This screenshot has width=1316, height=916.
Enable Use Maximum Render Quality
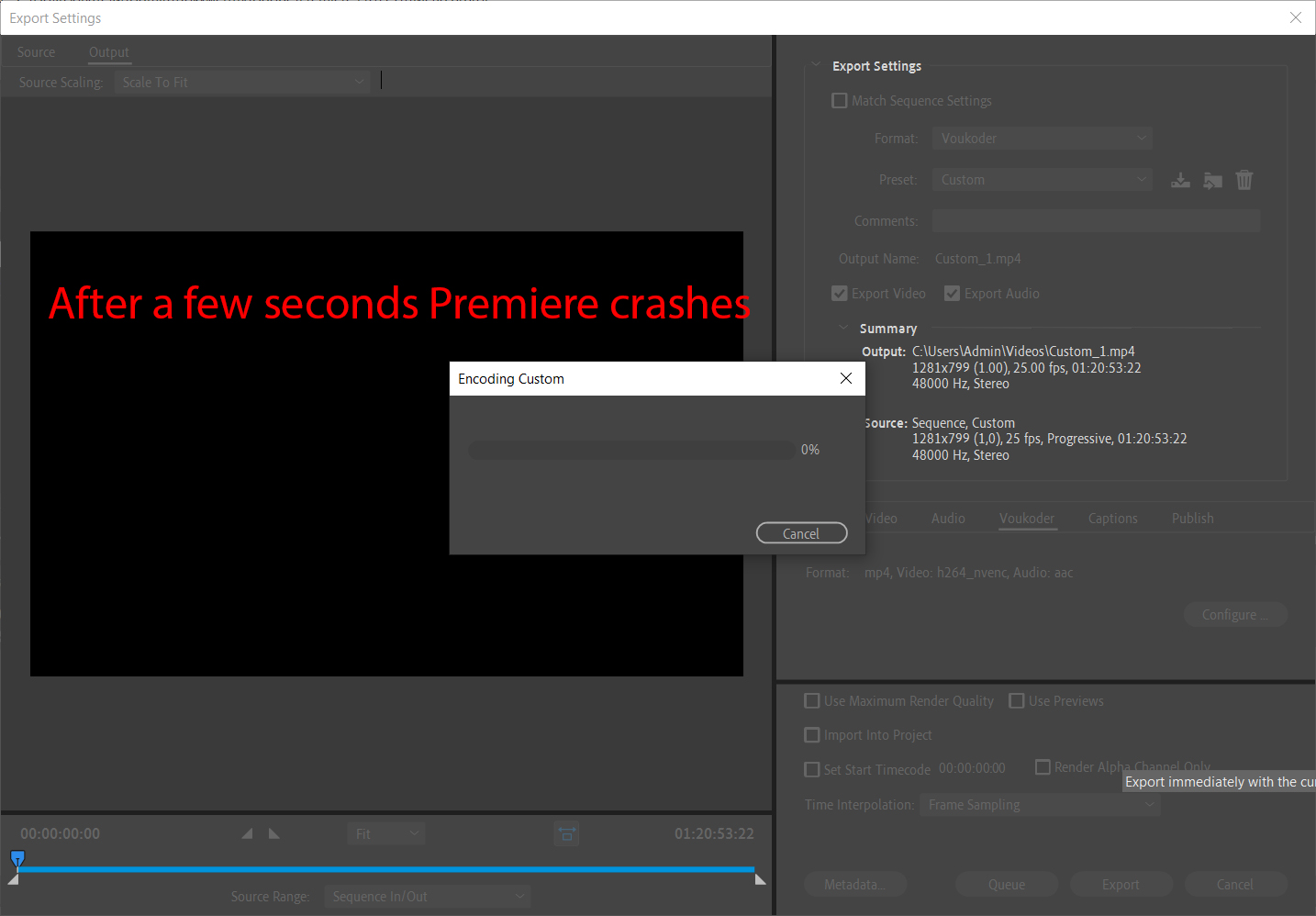pos(812,701)
